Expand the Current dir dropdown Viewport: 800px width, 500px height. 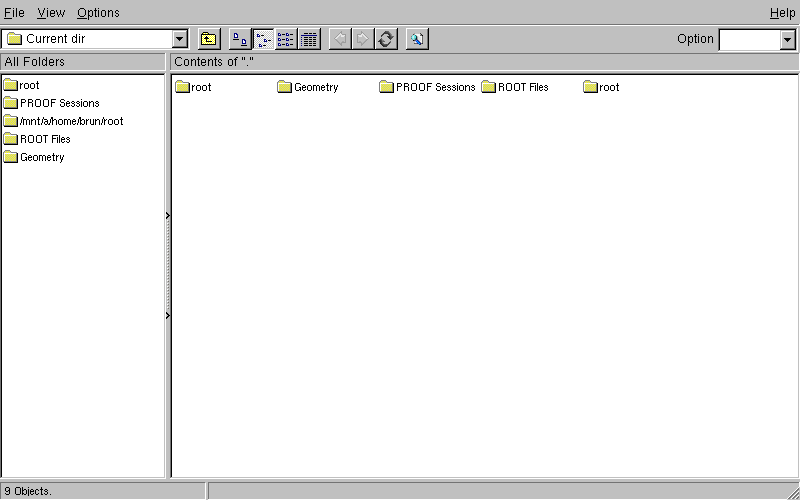pos(180,39)
